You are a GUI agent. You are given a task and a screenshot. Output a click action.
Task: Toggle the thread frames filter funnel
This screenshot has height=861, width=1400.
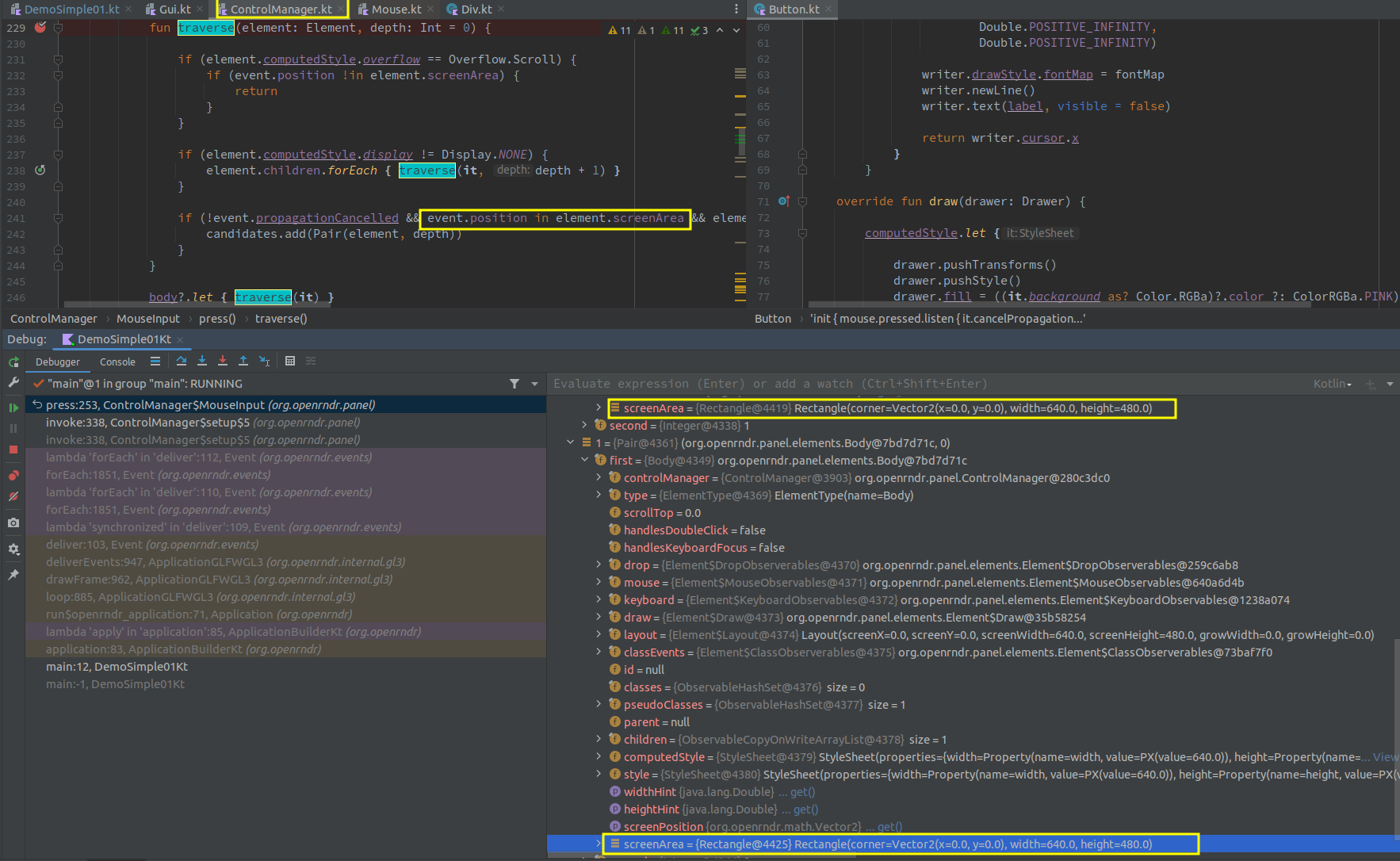(x=514, y=383)
